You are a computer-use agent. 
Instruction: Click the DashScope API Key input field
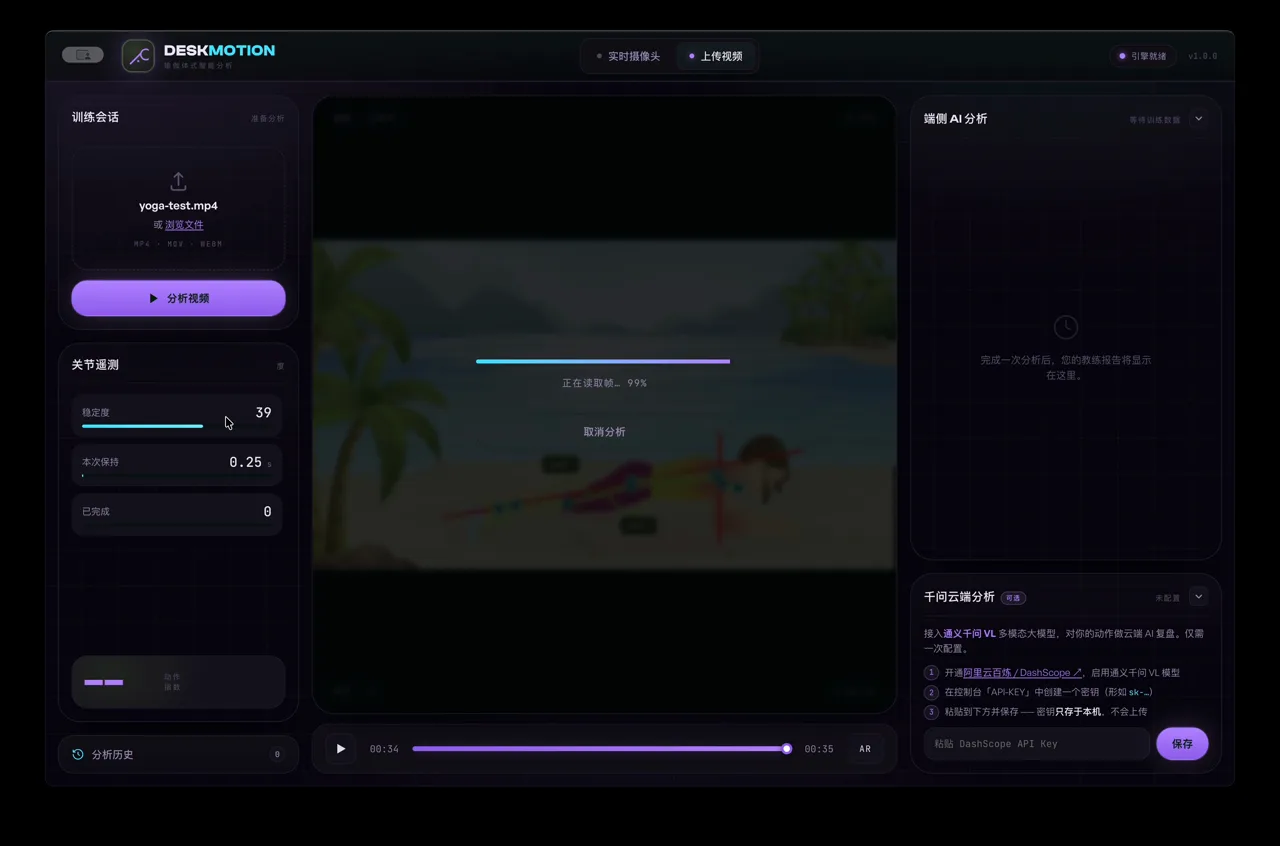[1037, 744]
